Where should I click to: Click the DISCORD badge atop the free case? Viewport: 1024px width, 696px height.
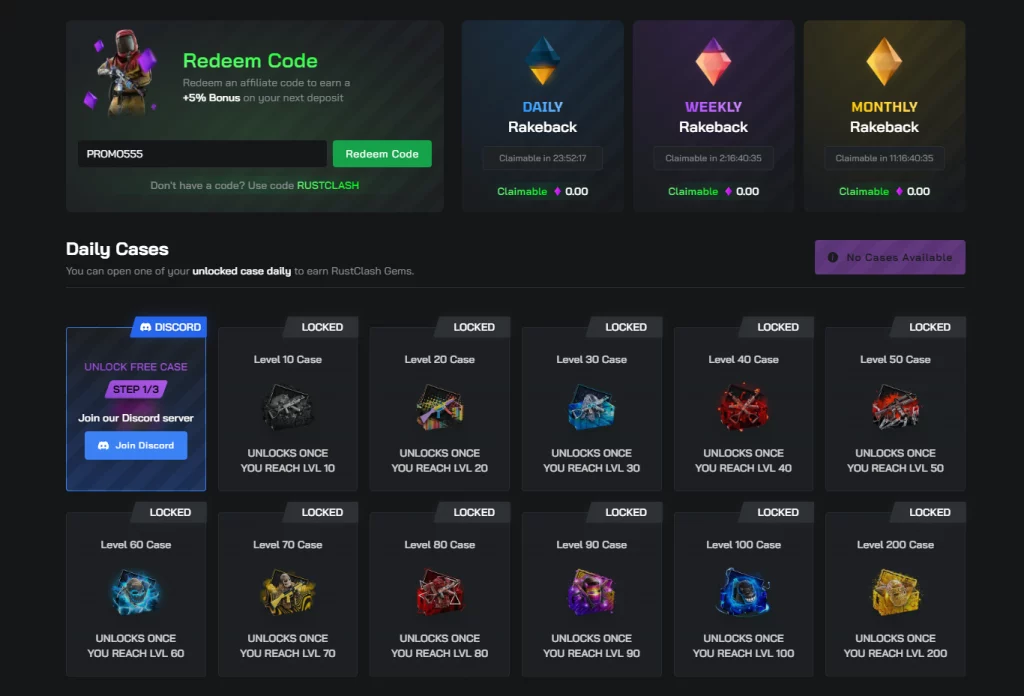tap(168, 327)
